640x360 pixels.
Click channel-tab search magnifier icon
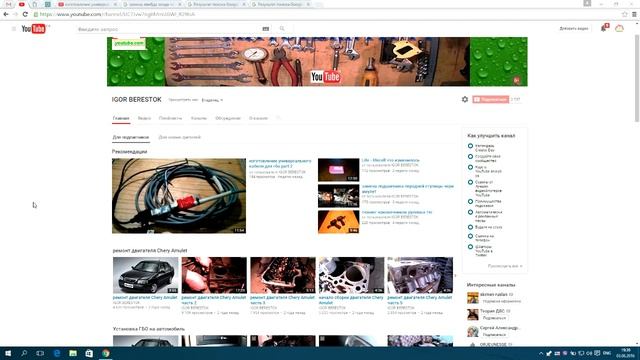tap(278, 118)
